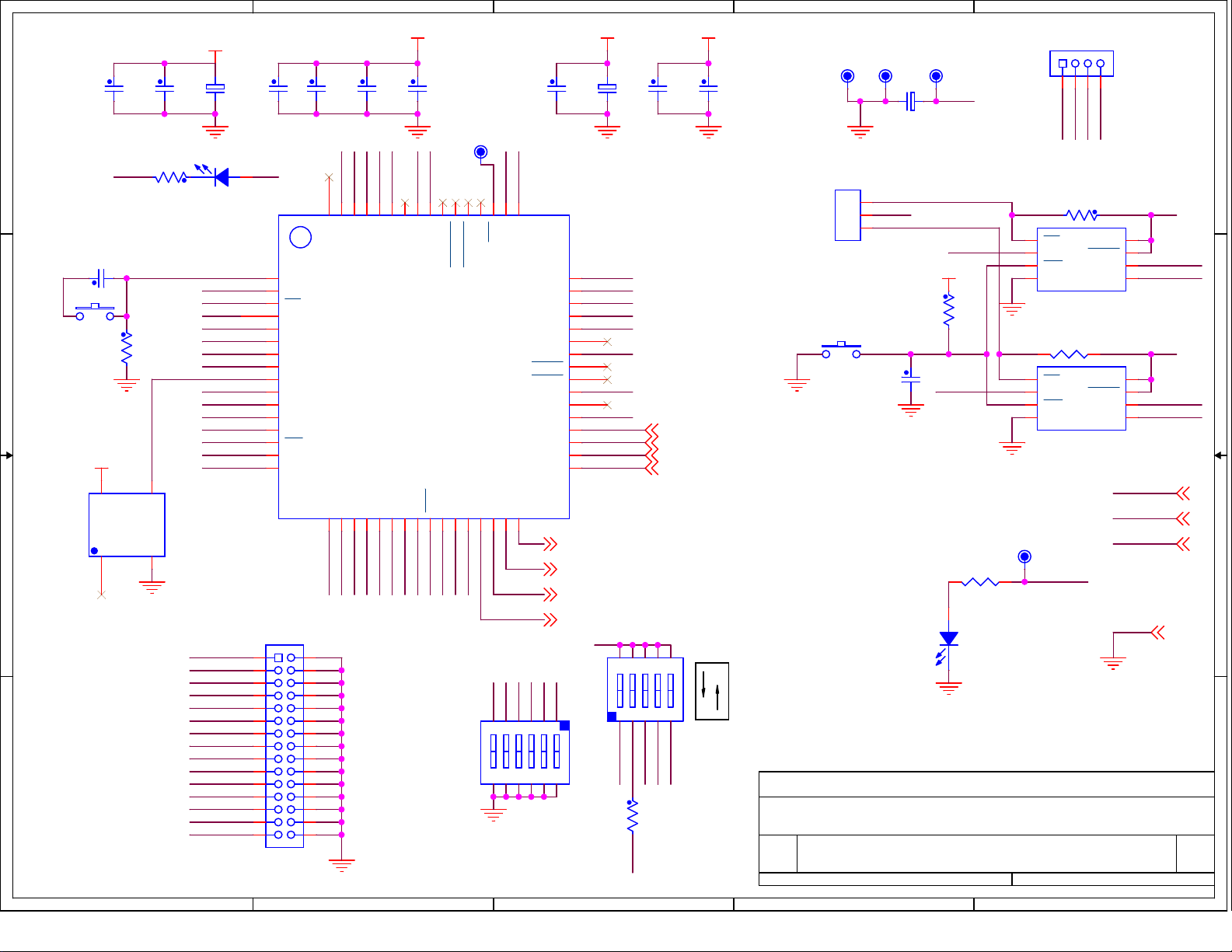Click the test point above the main IC

480,152
